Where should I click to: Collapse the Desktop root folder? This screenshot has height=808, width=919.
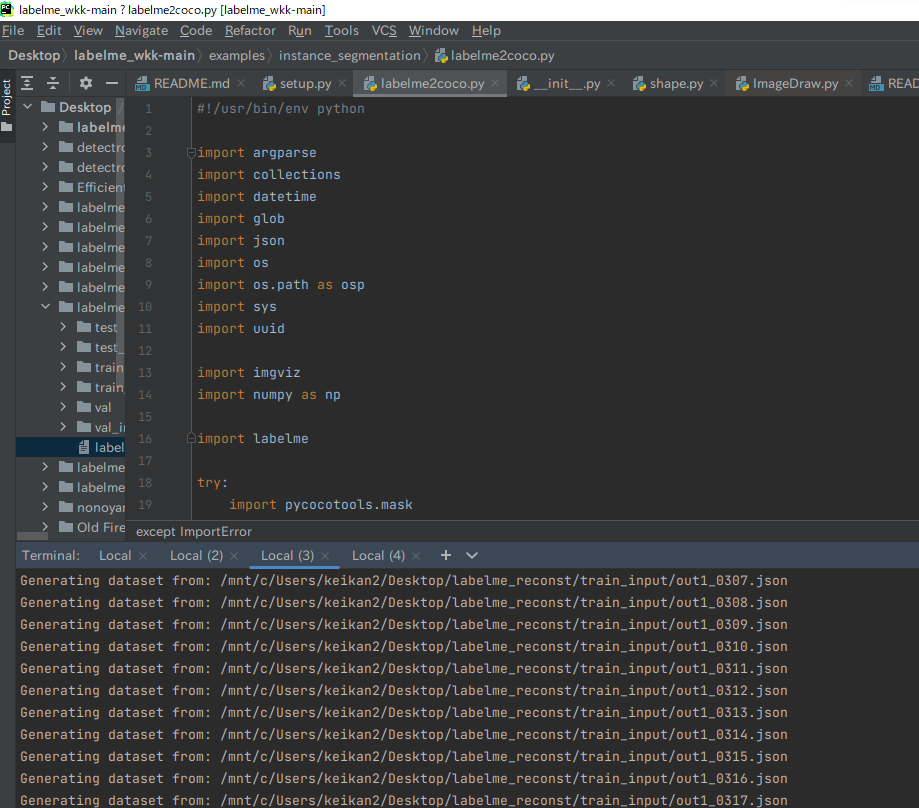pos(27,107)
